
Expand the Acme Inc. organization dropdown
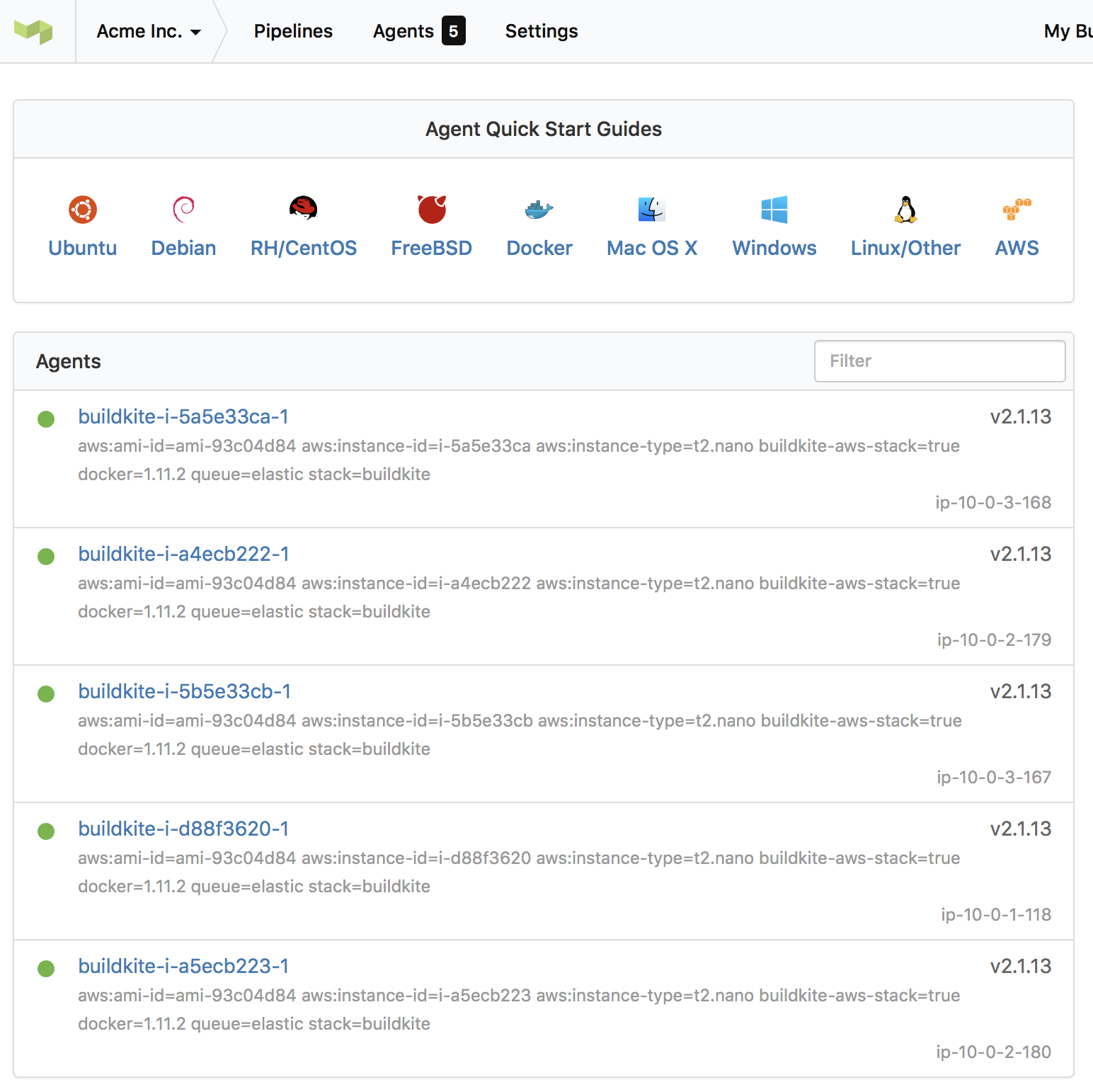pyautogui.click(x=149, y=31)
